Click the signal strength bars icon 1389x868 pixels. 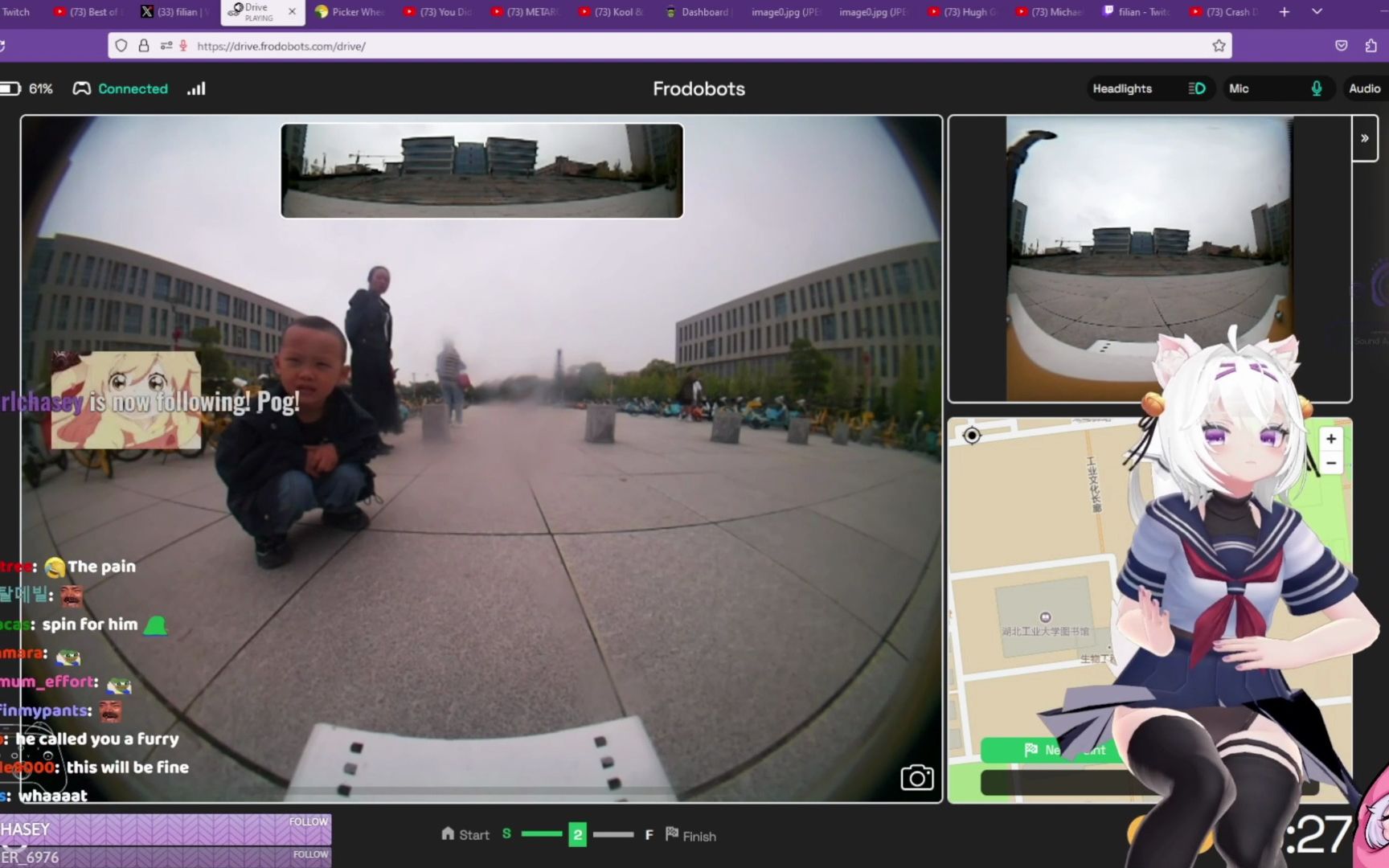196,88
